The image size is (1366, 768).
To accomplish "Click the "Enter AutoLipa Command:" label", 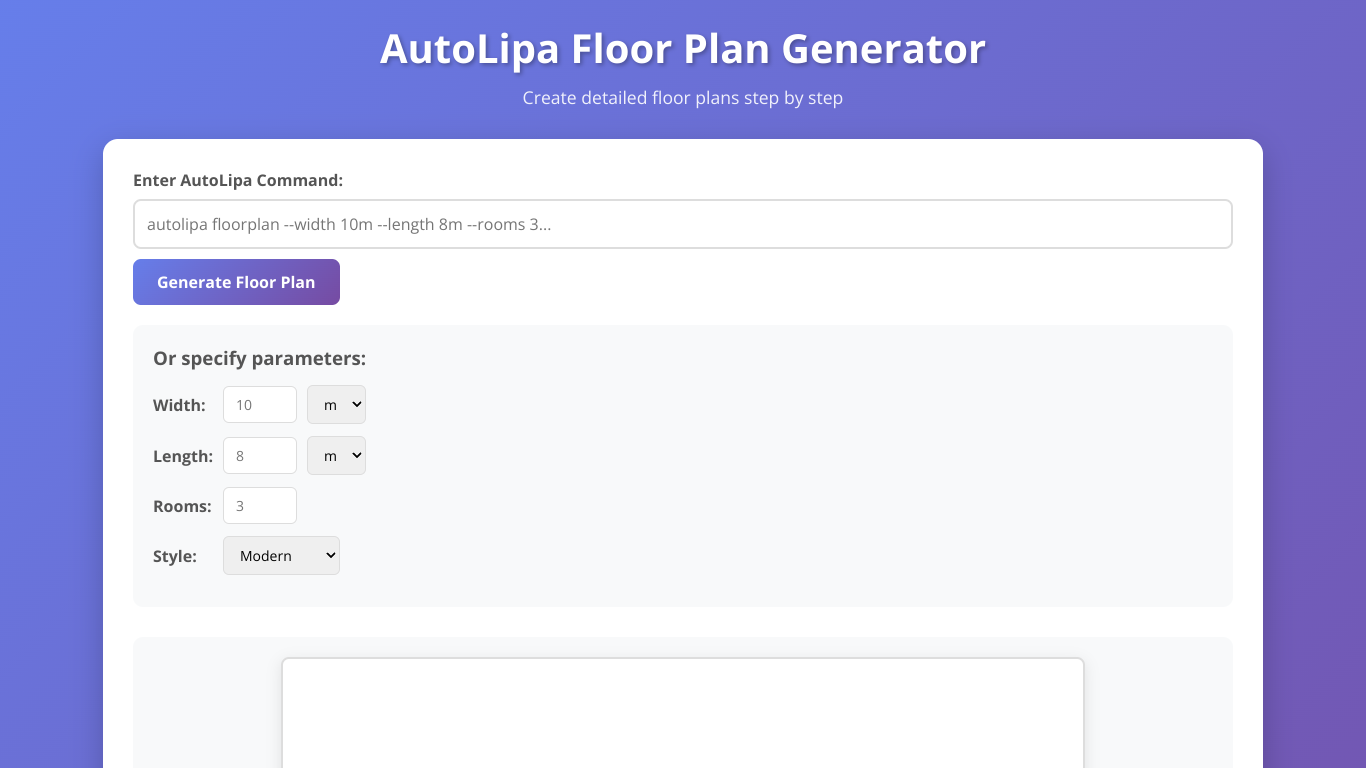I will (238, 181).
